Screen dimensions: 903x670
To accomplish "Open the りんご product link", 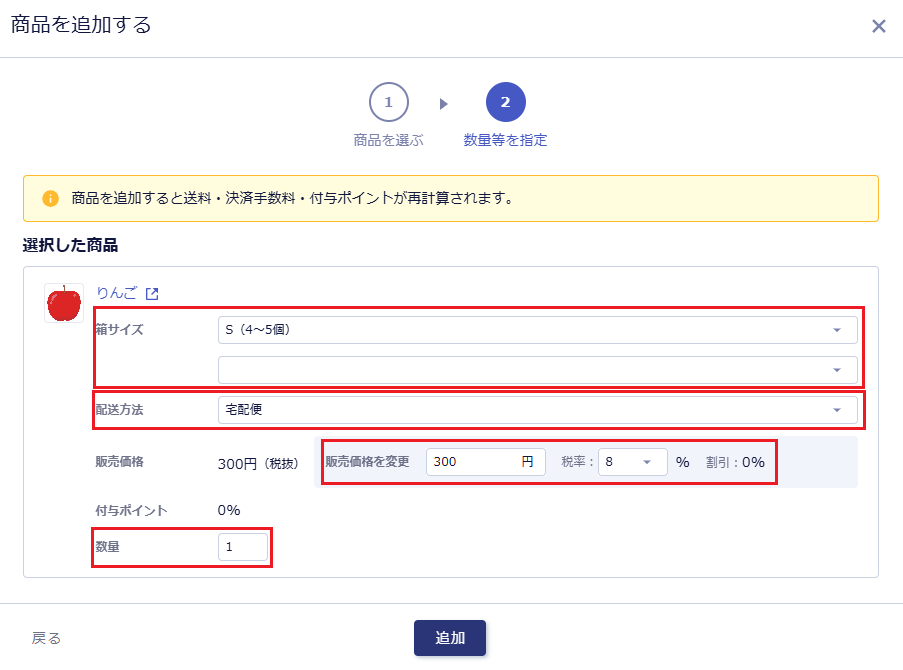I will (116, 294).
